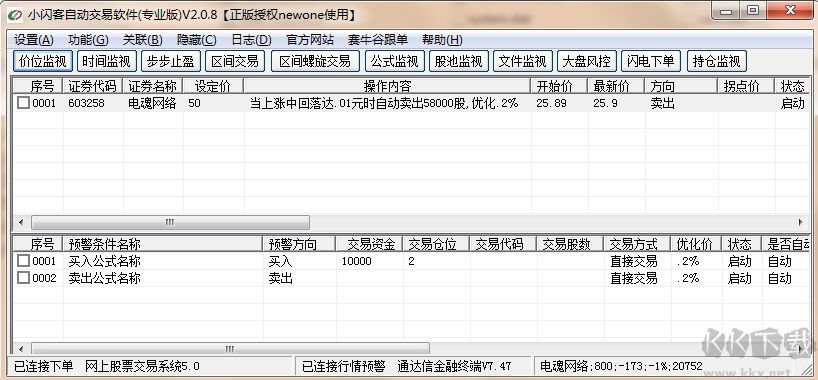
Task: Switch to 价位监视 tab button
Action: point(43,62)
